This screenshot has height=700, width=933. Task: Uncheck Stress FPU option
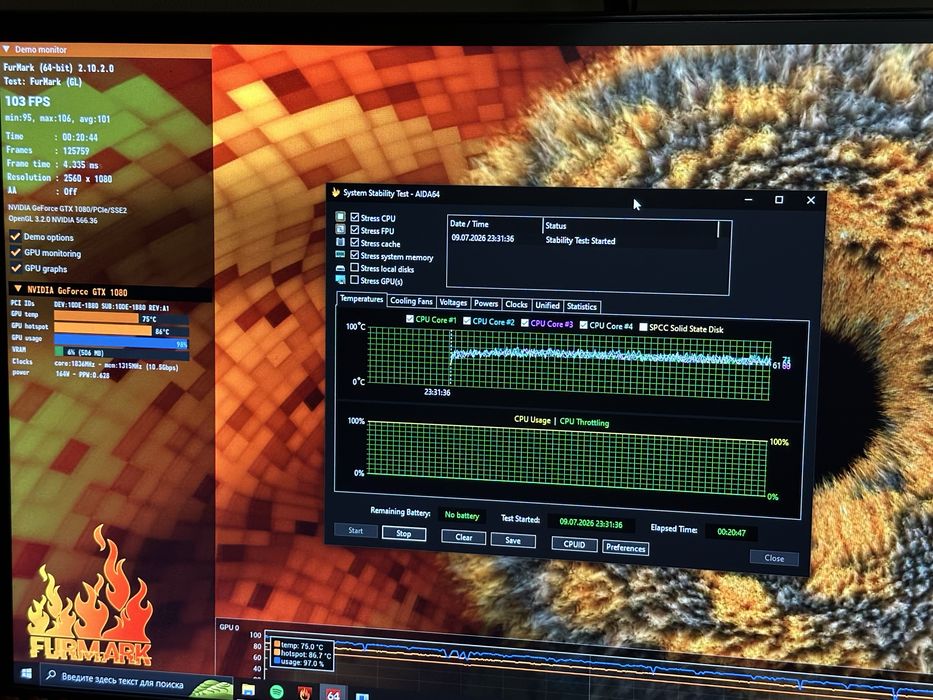(355, 230)
